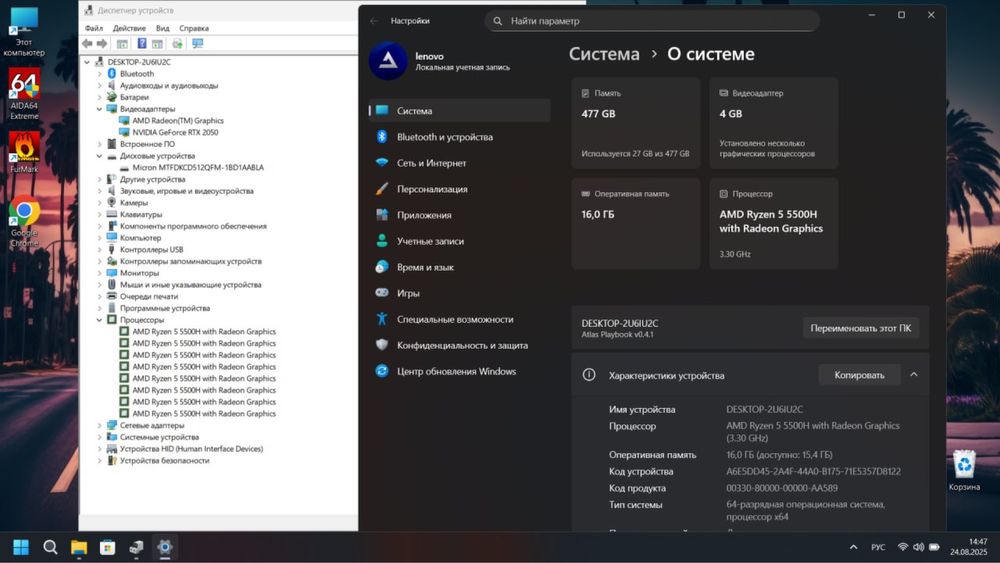The width and height of the screenshot is (1000, 563).
Task: Collapse Видеоадаптеры node
Action: (x=99, y=109)
